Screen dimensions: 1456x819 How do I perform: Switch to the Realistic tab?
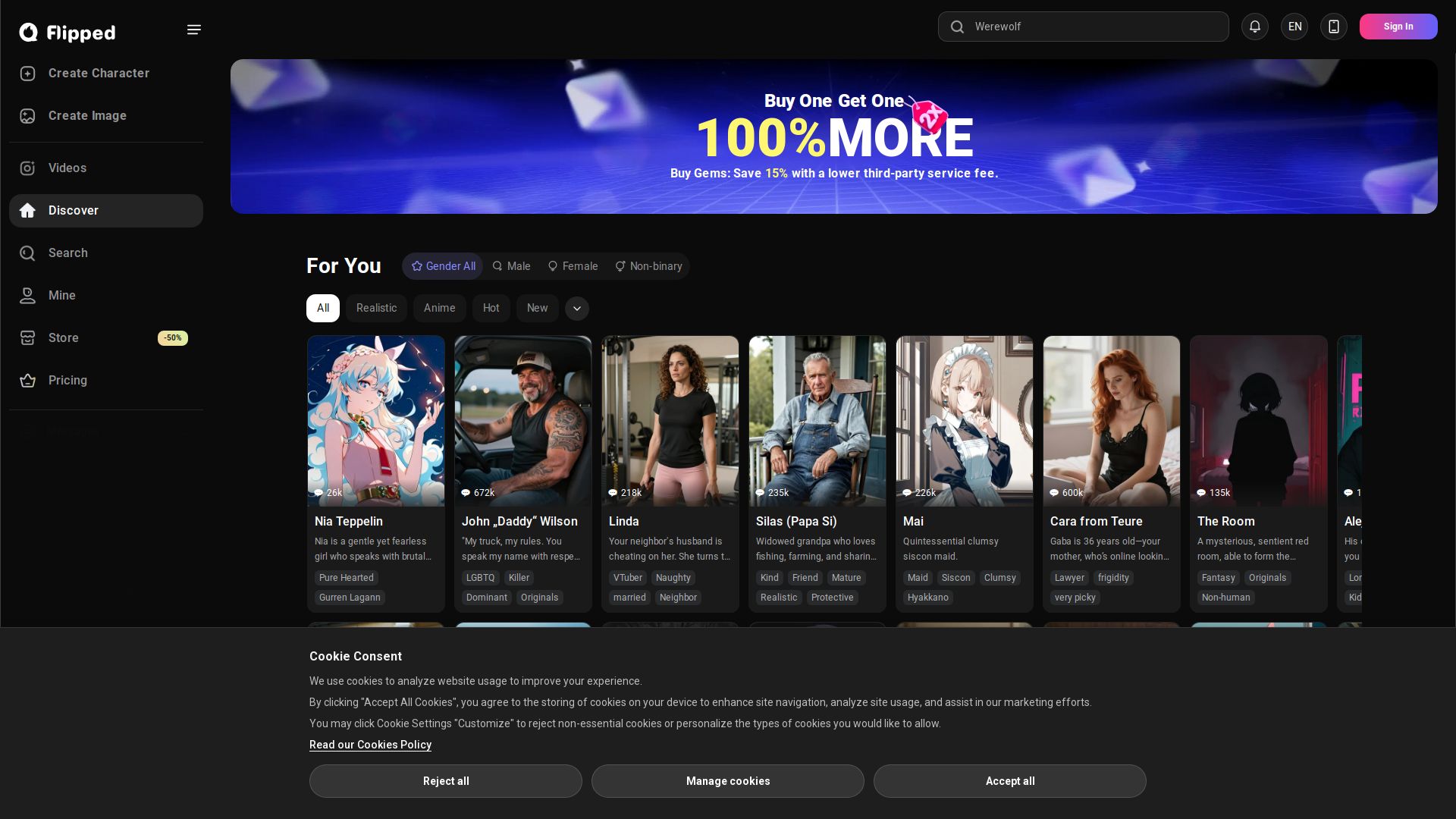[x=377, y=309]
